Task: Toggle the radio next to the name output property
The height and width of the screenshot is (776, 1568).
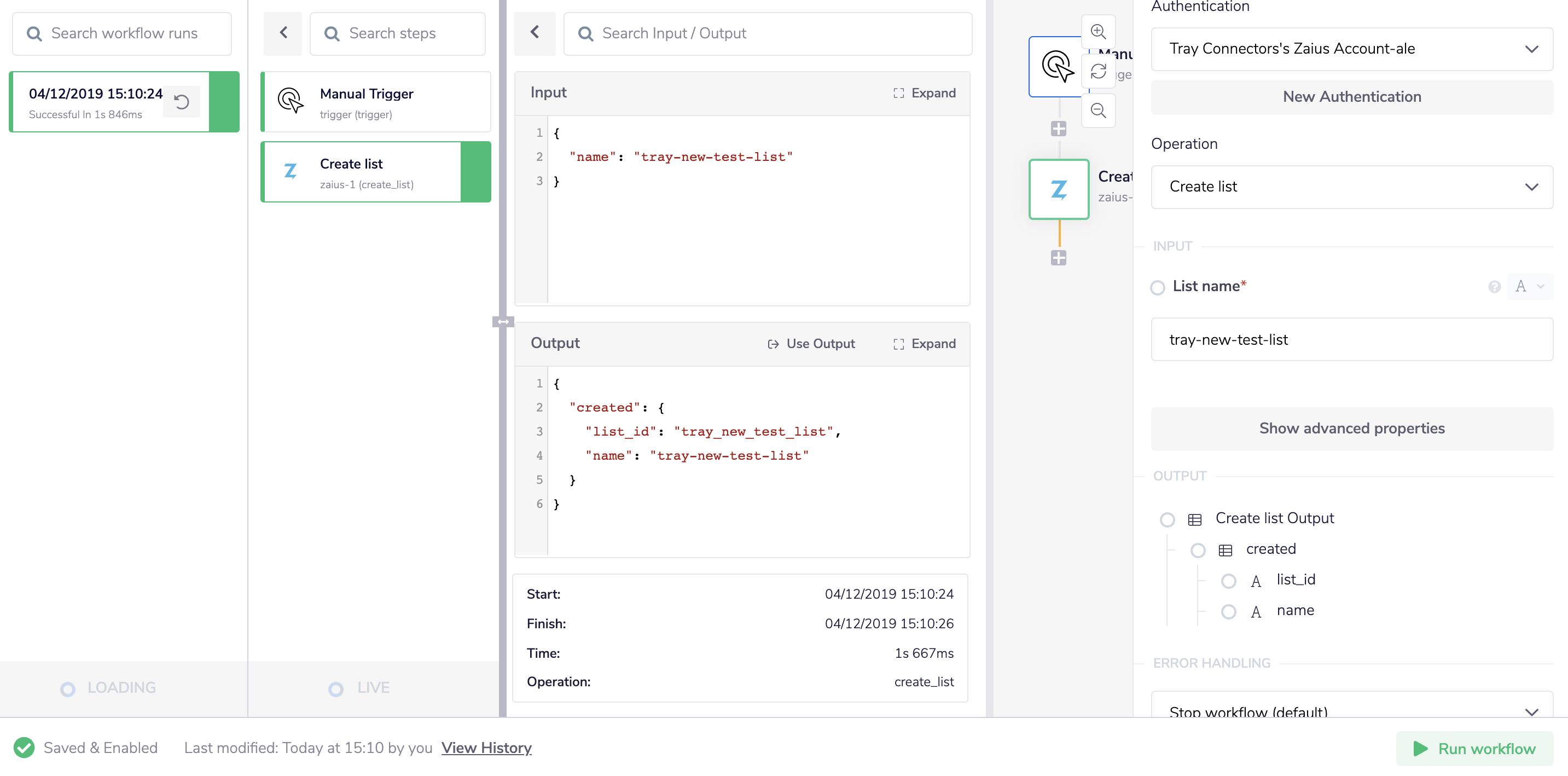Action: (x=1229, y=612)
